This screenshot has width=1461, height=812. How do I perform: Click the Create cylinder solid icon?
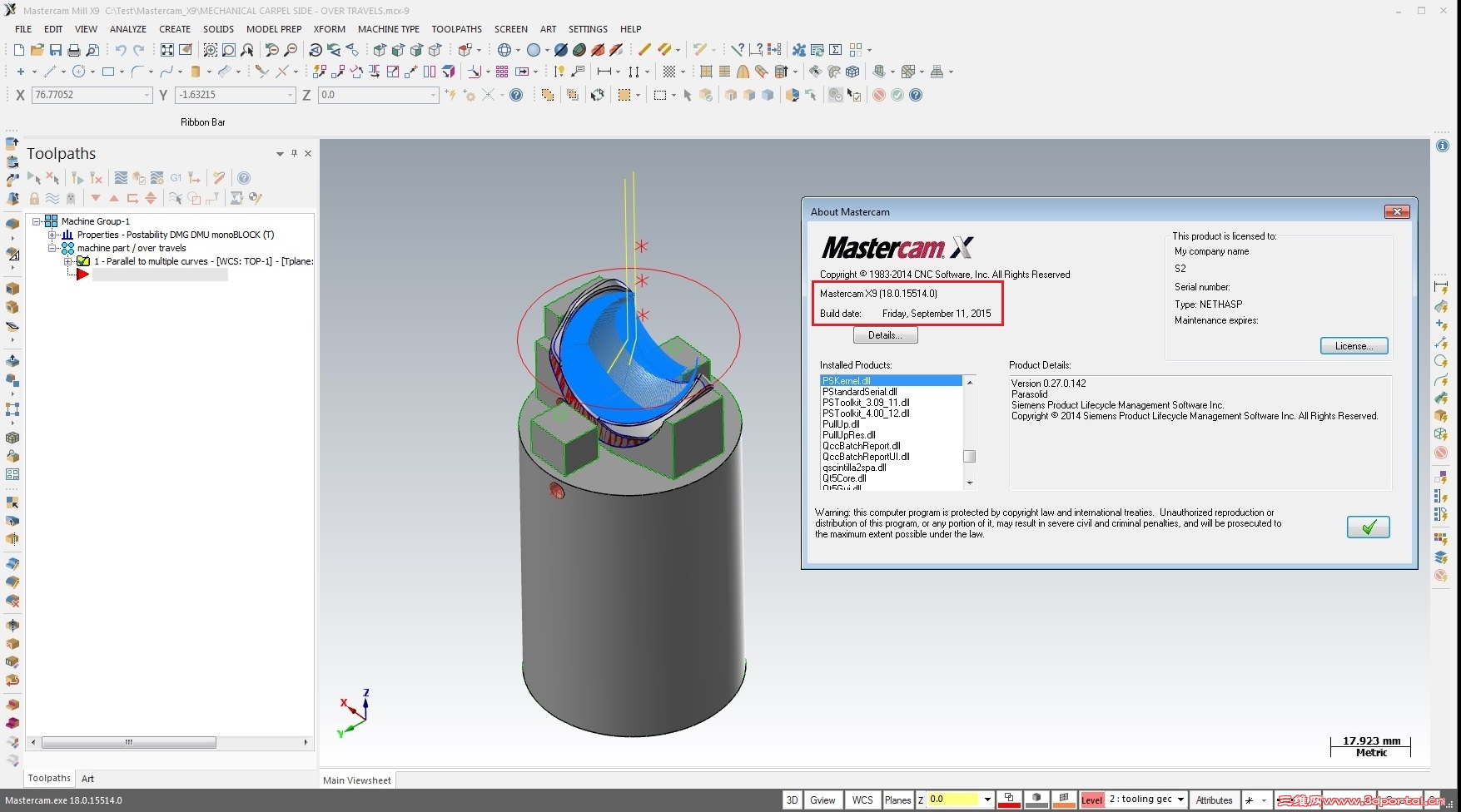pyautogui.click(x=196, y=72)
